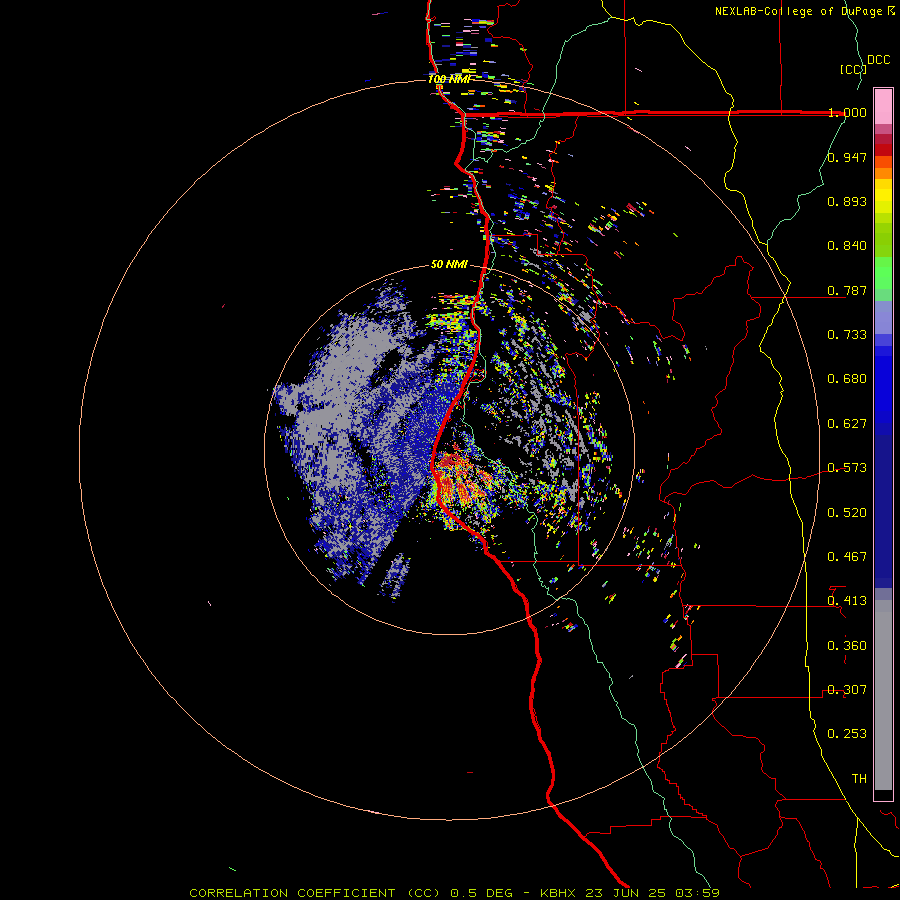Click the 0.787 scale value
This screenshot has width=900, height=900.
click(847, 290)
